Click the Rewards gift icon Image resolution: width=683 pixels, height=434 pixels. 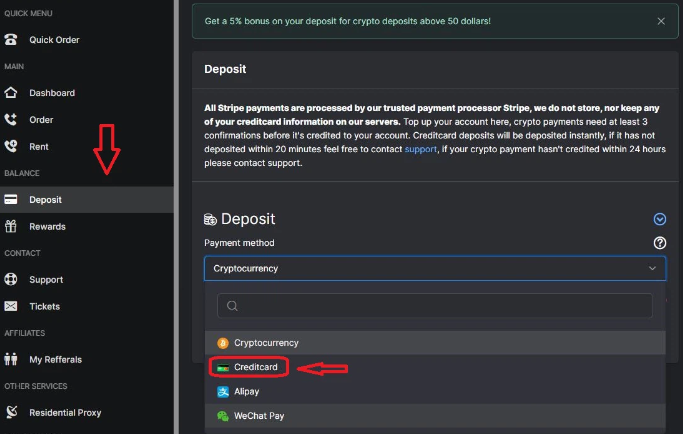click(x=11, y=226)
